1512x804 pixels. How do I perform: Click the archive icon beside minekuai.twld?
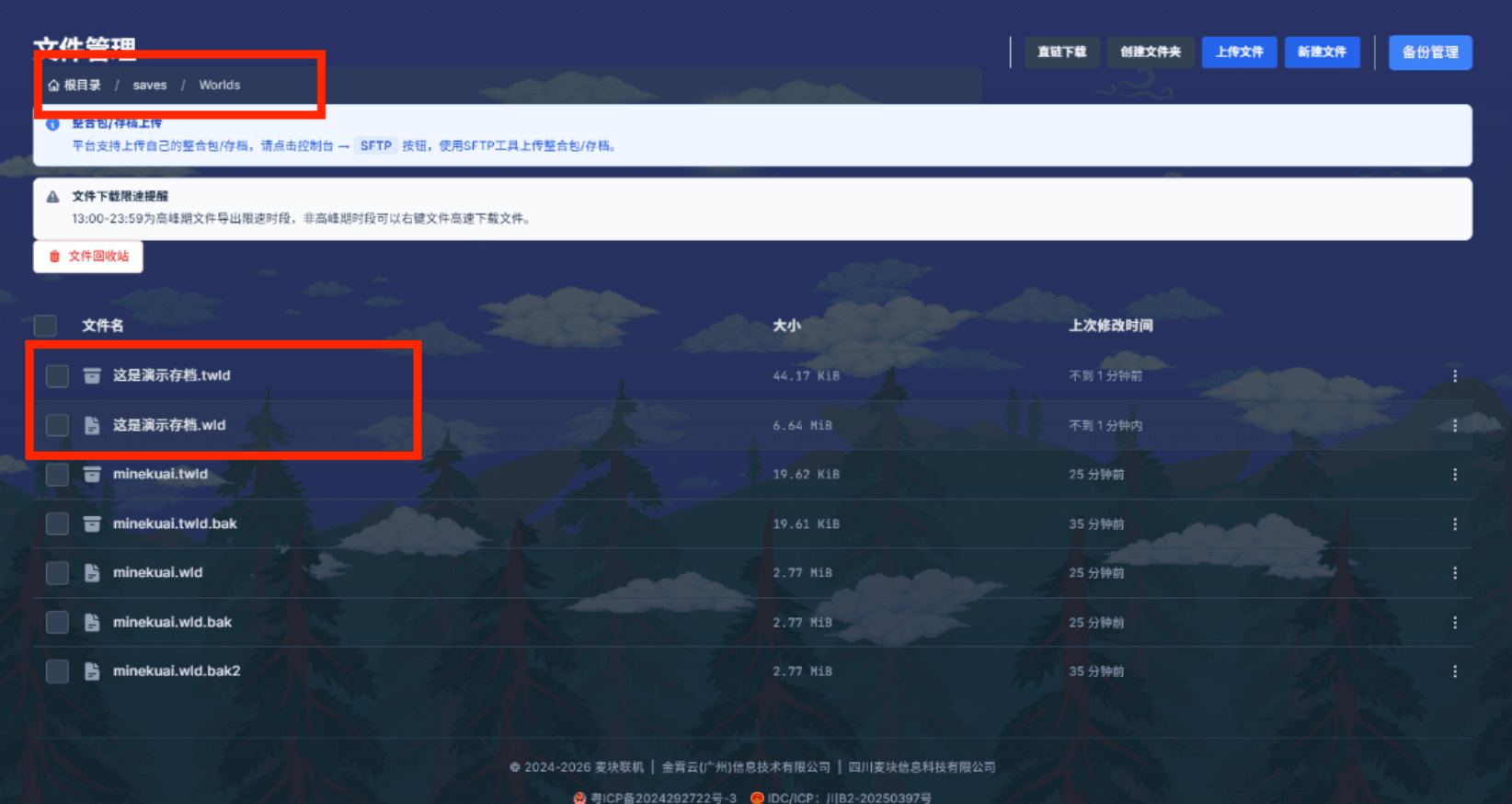click(x=92, y=474)
